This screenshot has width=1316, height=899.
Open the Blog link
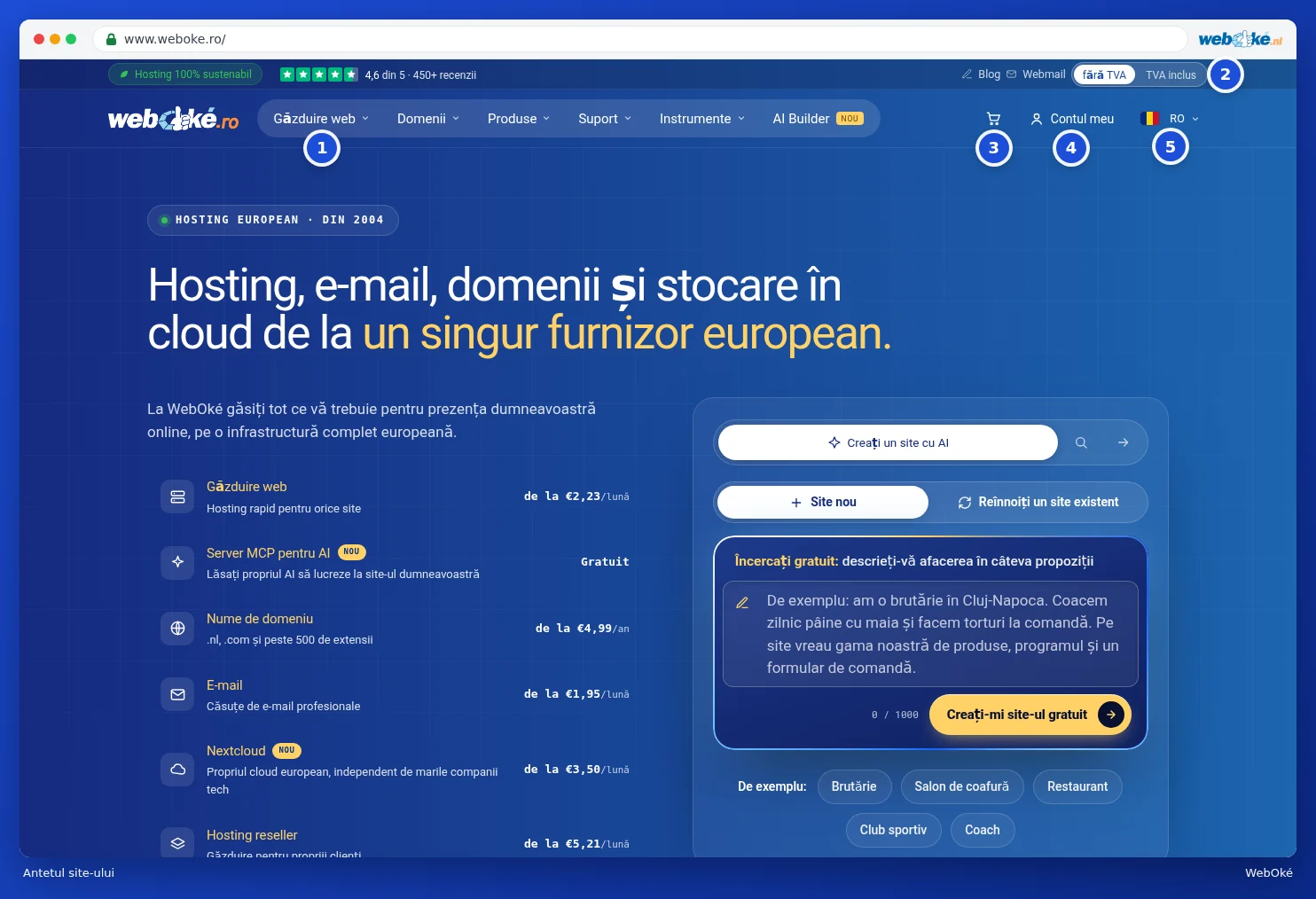[x=981, y=74]
